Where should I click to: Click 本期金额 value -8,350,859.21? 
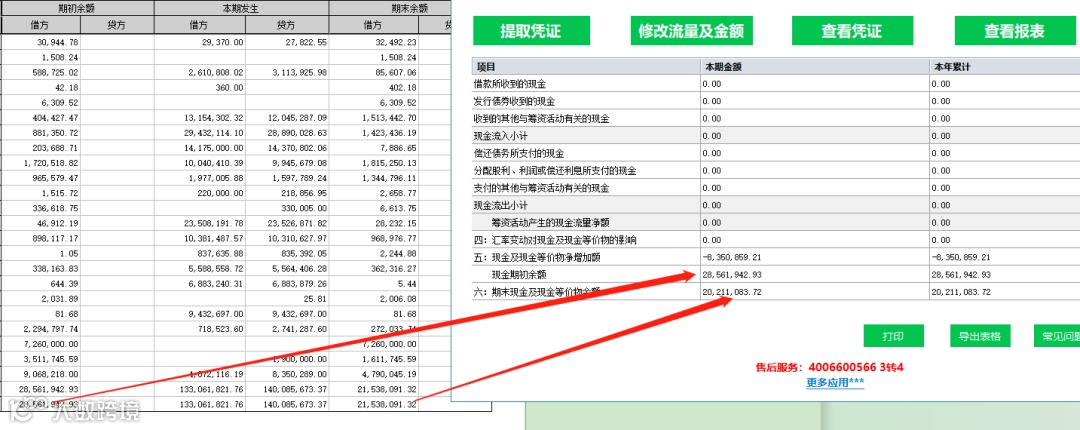(731, 257)
